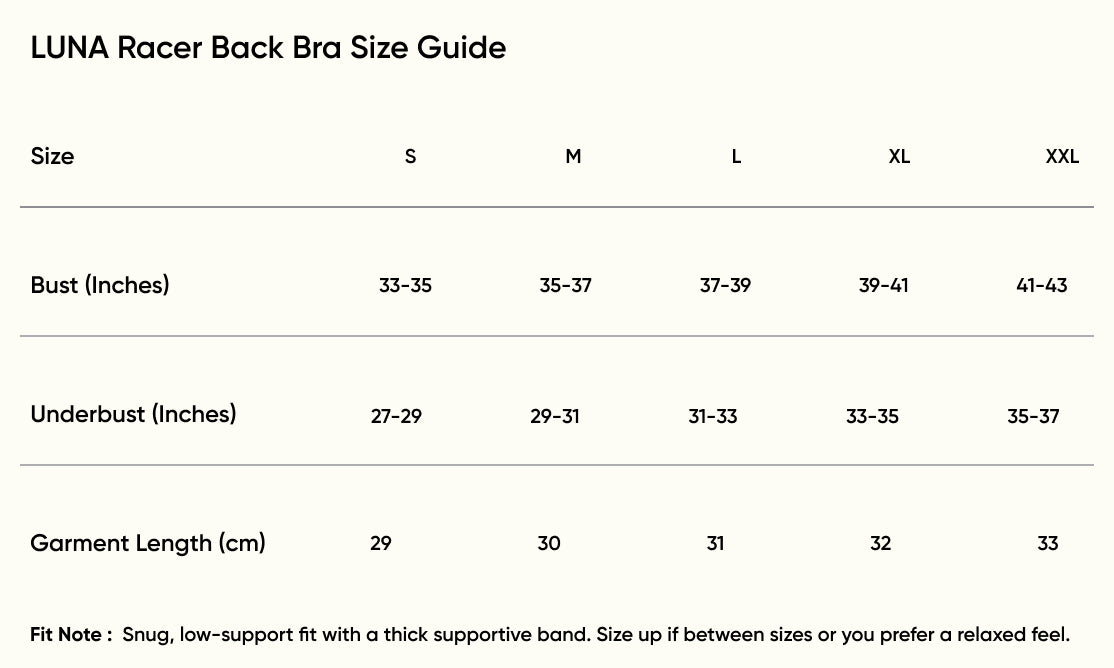Click the Garment Length (cm) row label
1114x668 pixels.
pyautogui.click(x=148, y=543)
